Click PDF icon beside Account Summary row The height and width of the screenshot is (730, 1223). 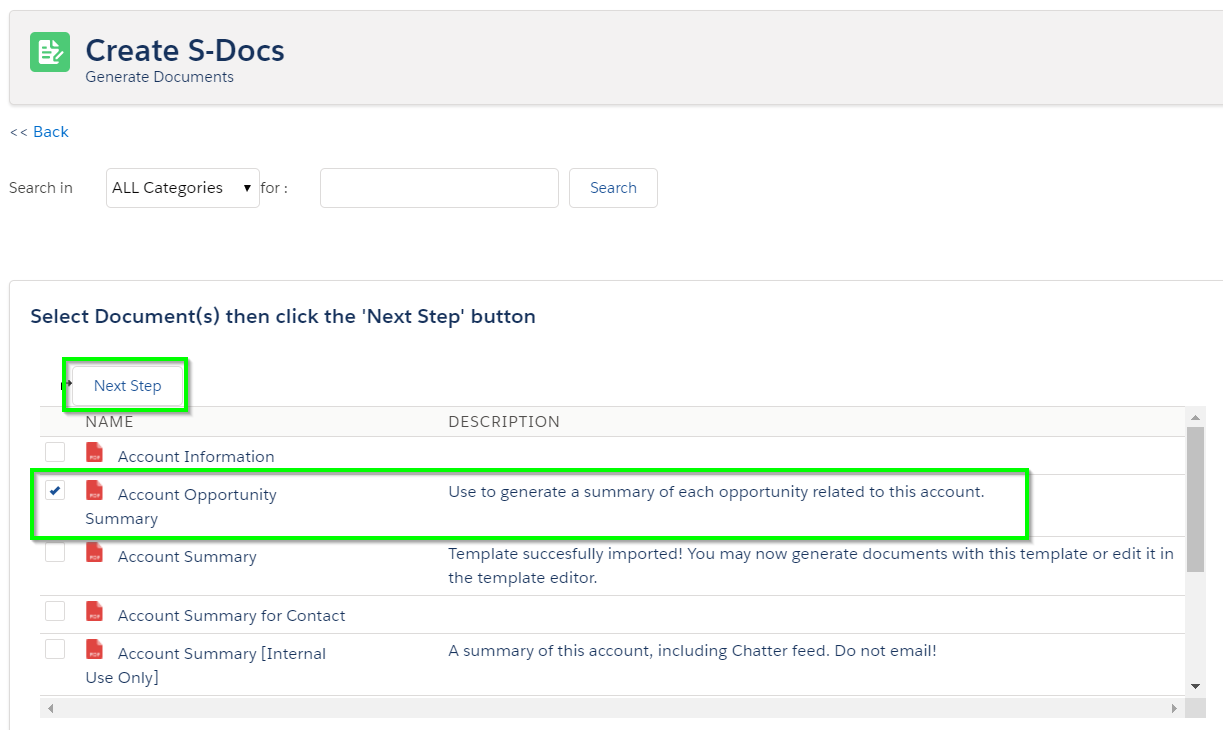pyautogui.click(x=95, y=552)
